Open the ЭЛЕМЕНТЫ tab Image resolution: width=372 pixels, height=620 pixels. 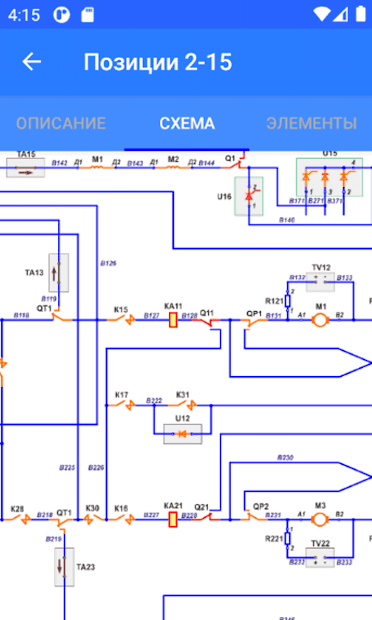[312, 123]
